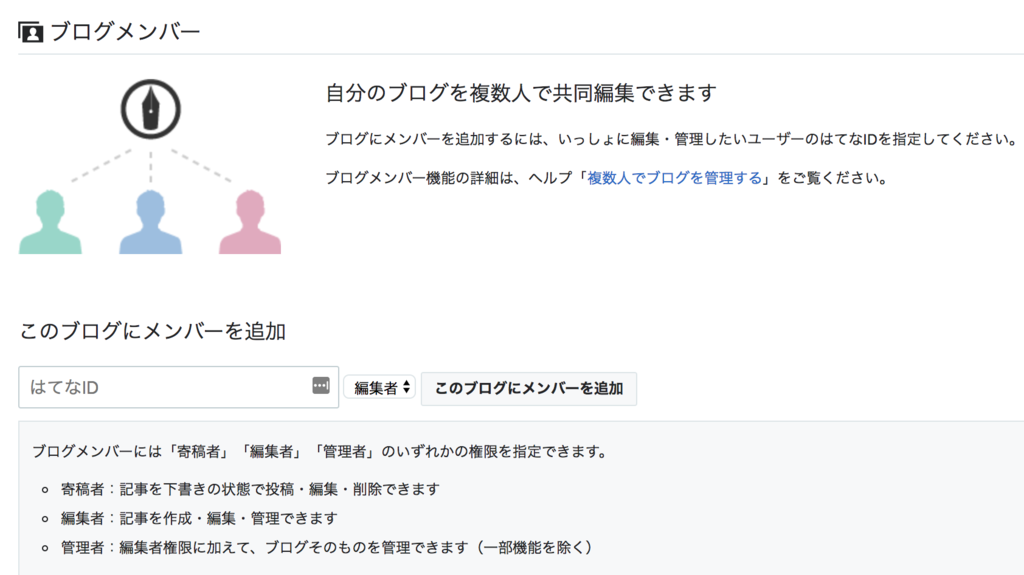Click the blog member icon beside the ブログメンバー heading
The image size is (1024, 575).
click(x=31, y=31)
